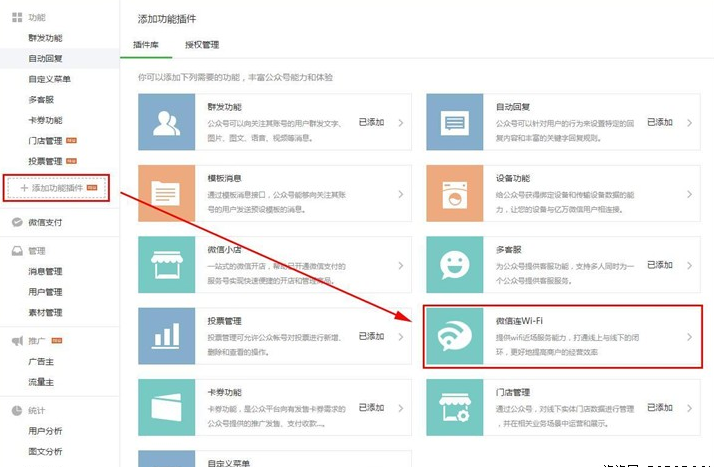714x467 pixels.
Task: Open 素材管理 in the sidebar
Action: [x=46, y=312]
